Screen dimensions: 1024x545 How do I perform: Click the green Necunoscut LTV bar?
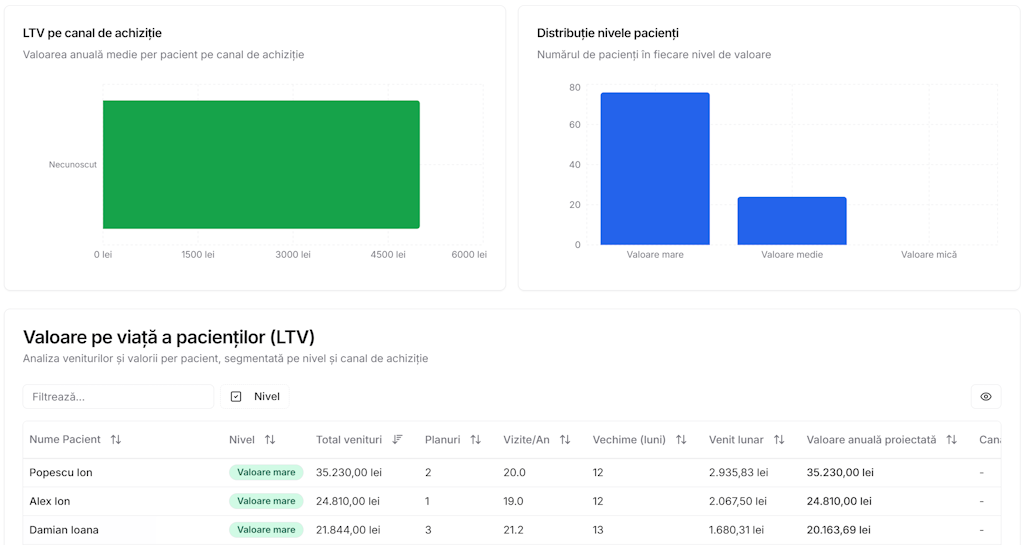click(261, 165)
